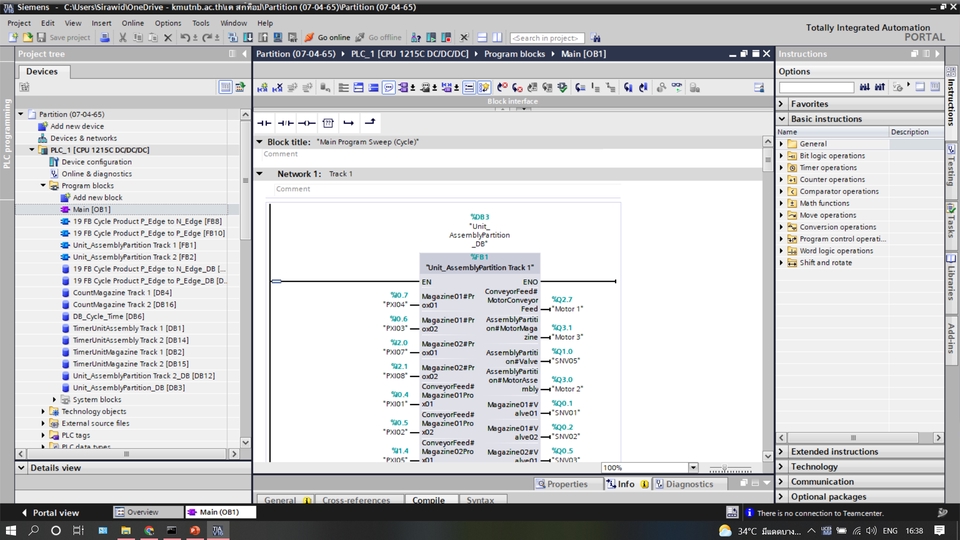Expand the Favorites section in Instructions
Viewport: 960px width, 540px height.
tap(782, 103)
